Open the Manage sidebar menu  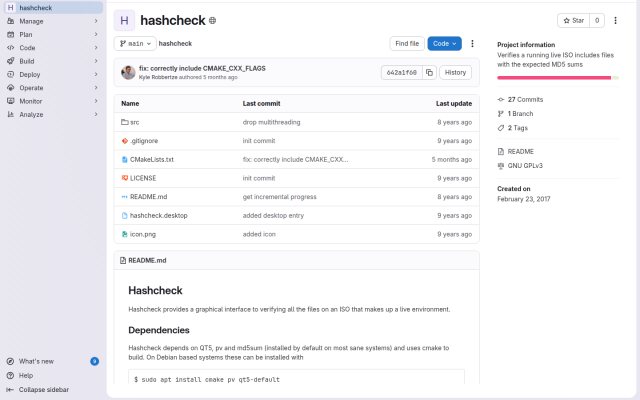[x=53, y=21]
